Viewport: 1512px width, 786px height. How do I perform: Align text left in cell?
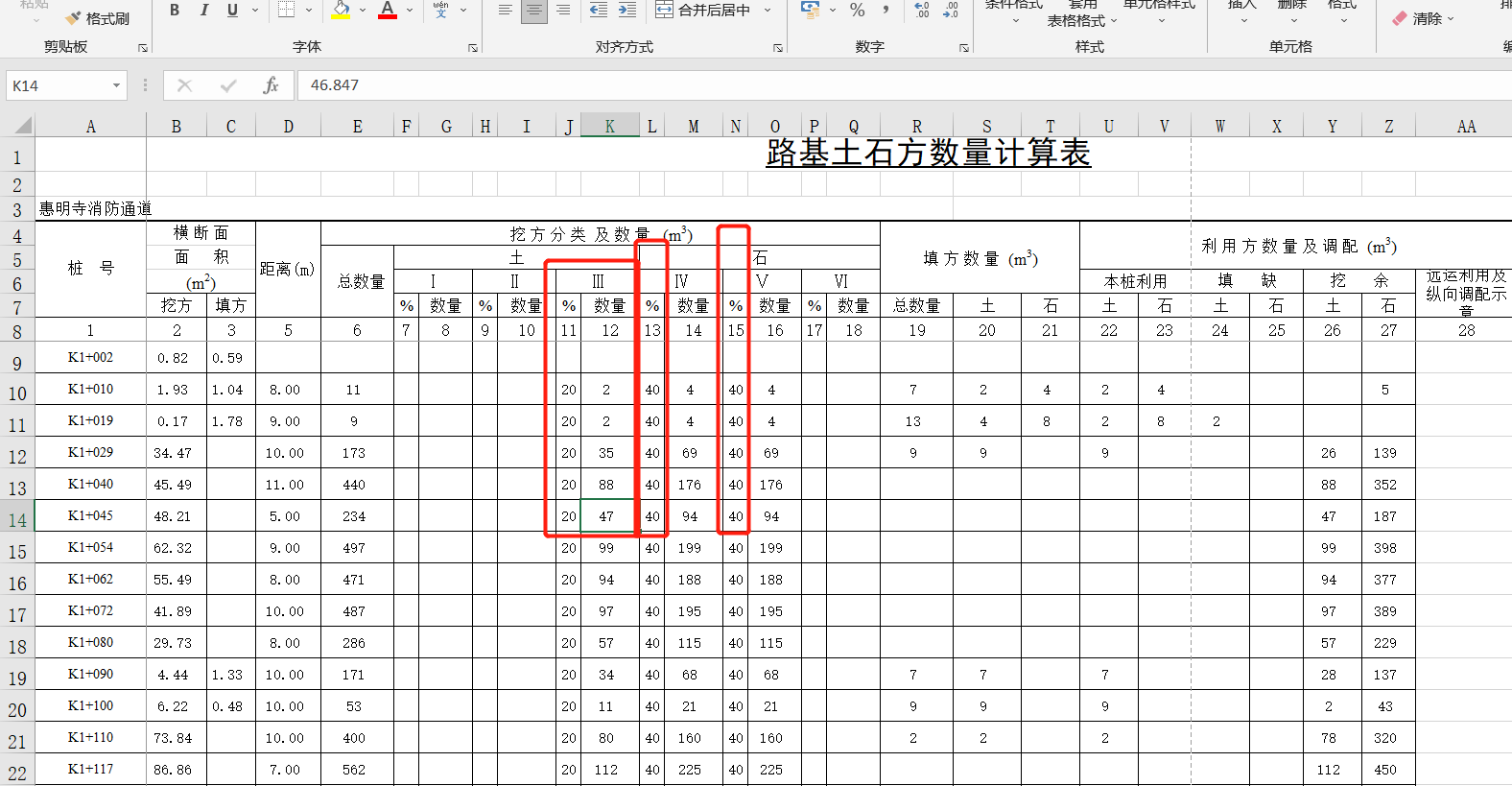pyautogui.click(x=505, y=10)
